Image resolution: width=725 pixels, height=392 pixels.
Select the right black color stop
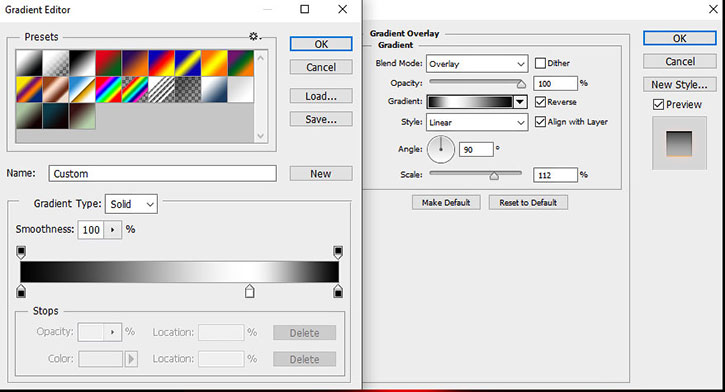point(338,291)
